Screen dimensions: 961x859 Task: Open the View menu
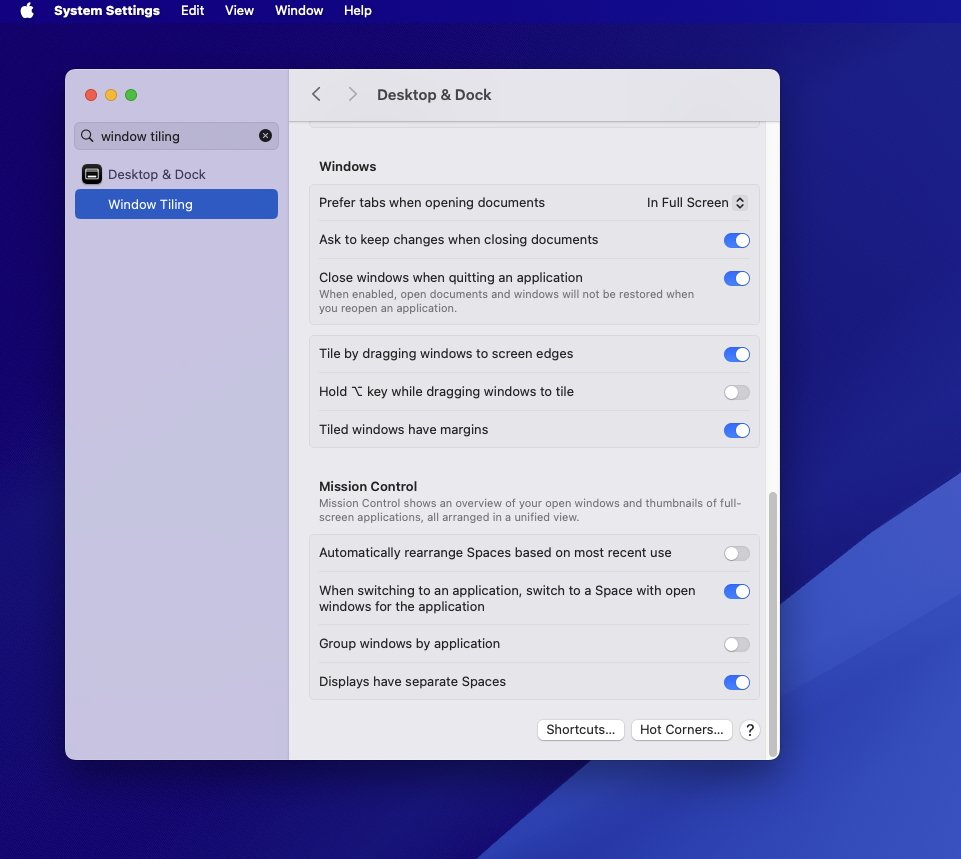coord(239,10)
